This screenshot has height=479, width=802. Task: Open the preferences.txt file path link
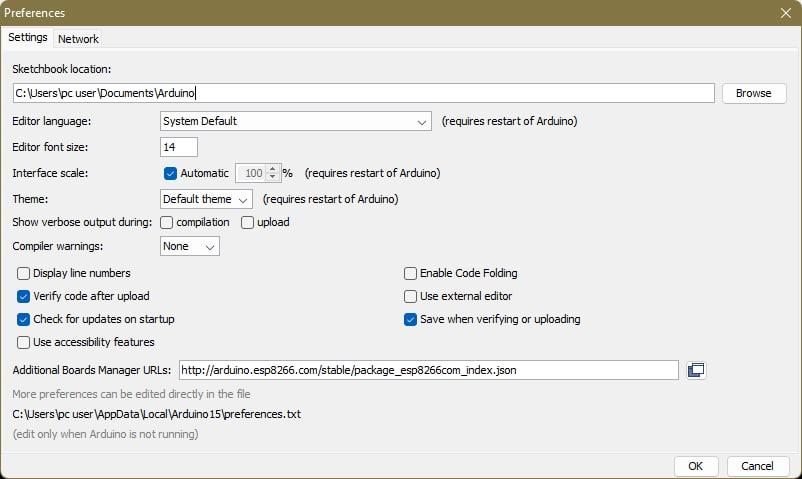[157, 414]
